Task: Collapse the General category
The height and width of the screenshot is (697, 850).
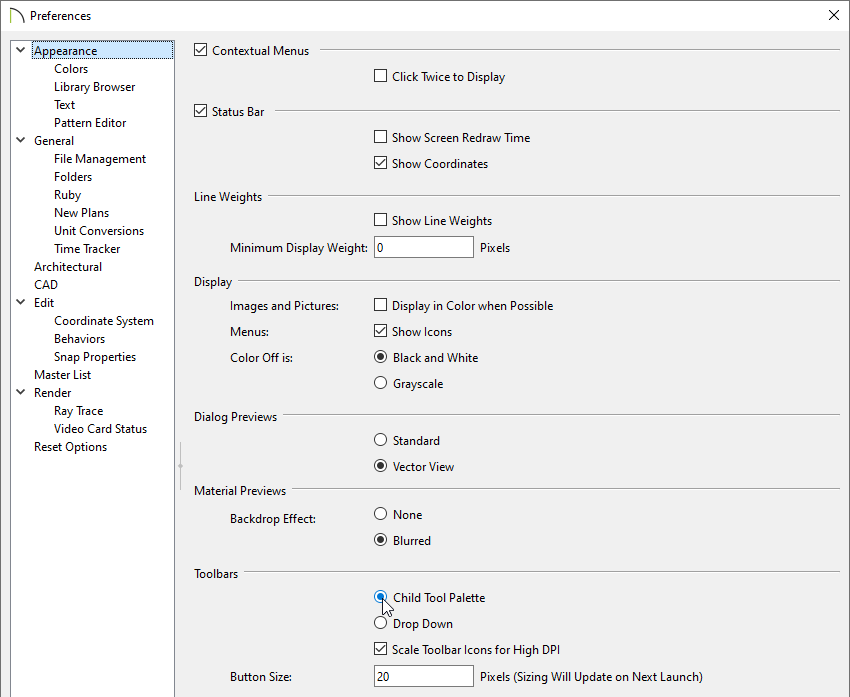Action: pyautogui.click(x=20, y=140)
